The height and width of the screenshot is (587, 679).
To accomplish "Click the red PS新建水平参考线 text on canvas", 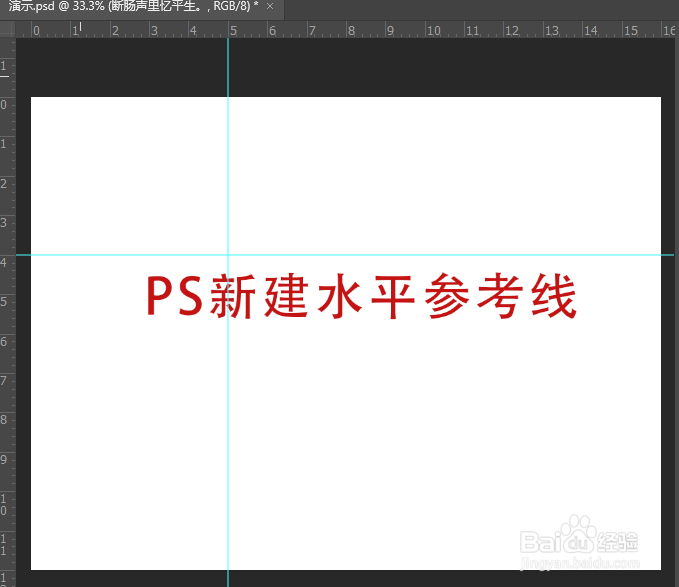I will 362,296.
